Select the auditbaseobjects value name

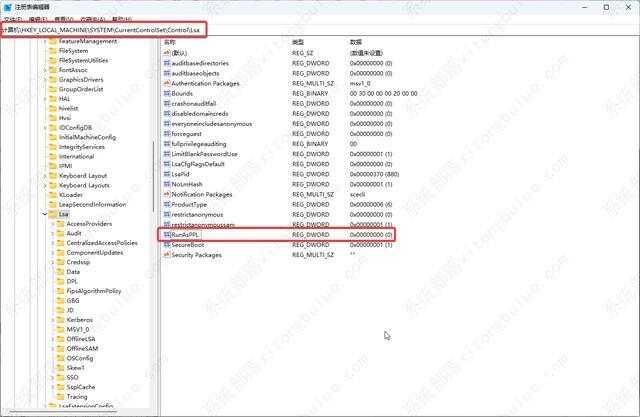click(x=196, y=73)
